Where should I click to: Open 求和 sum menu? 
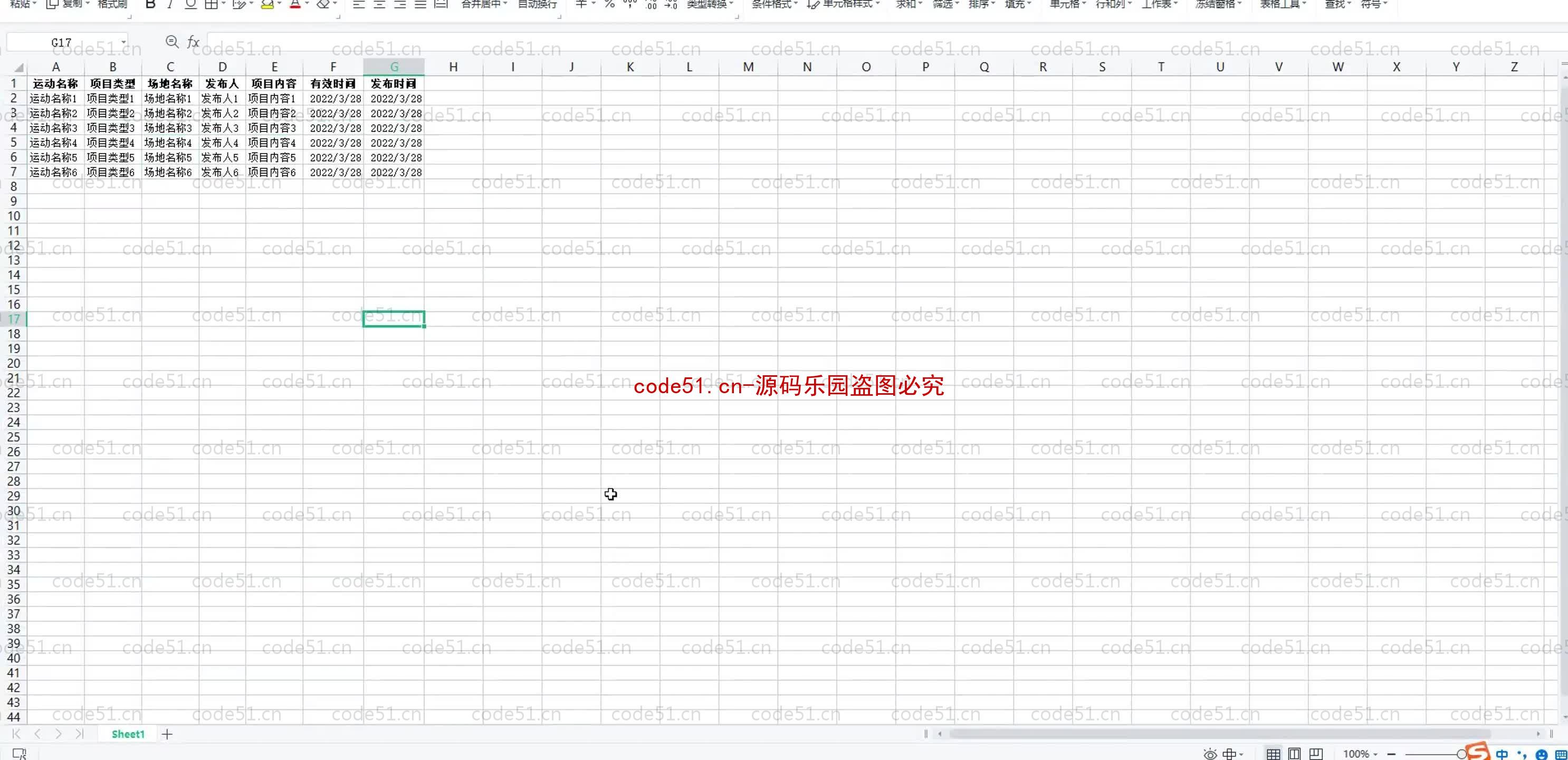coord(909,4)
